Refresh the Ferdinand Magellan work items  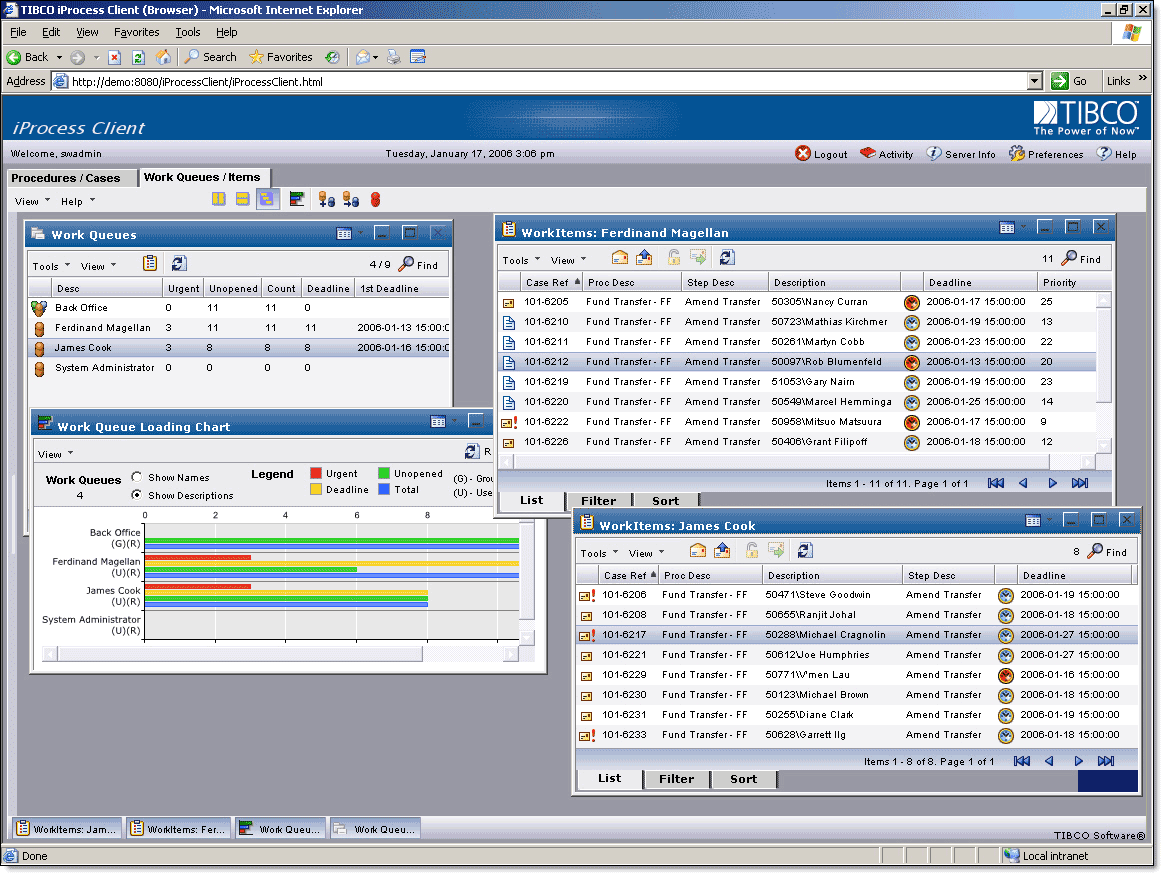pos(727,257)
